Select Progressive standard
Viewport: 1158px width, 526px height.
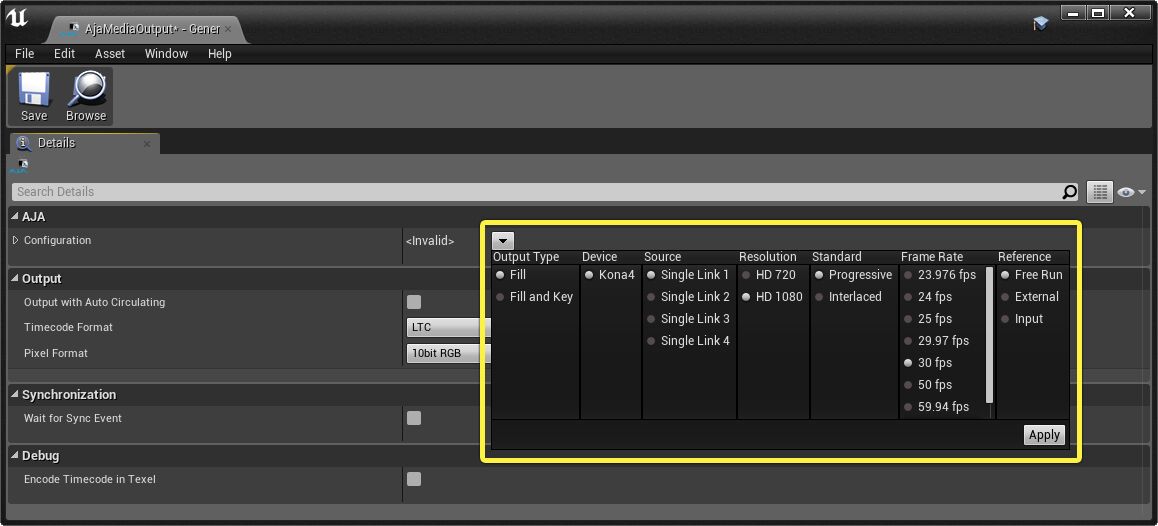pos(853,275)
